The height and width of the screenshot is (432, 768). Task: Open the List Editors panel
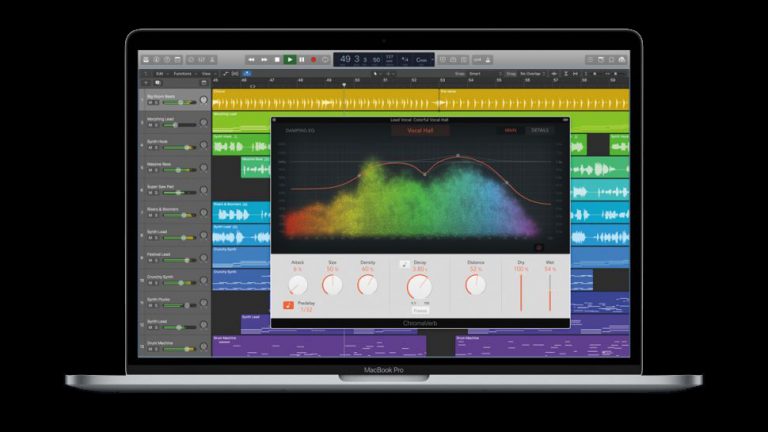[590, 60]
